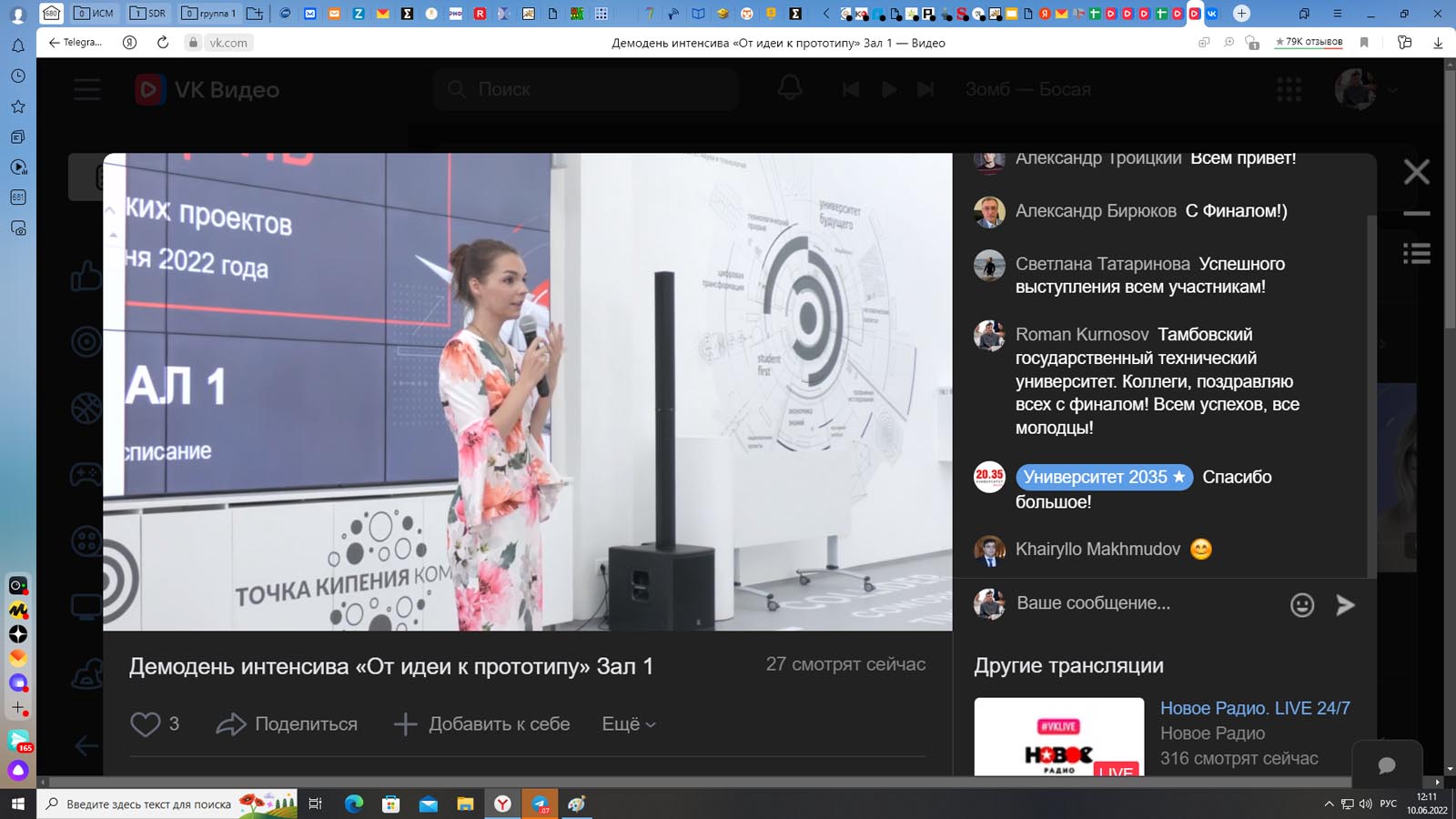Screen dimensions: 1456x819
Task: Open browser history clock icon
Action: (18, 76)
